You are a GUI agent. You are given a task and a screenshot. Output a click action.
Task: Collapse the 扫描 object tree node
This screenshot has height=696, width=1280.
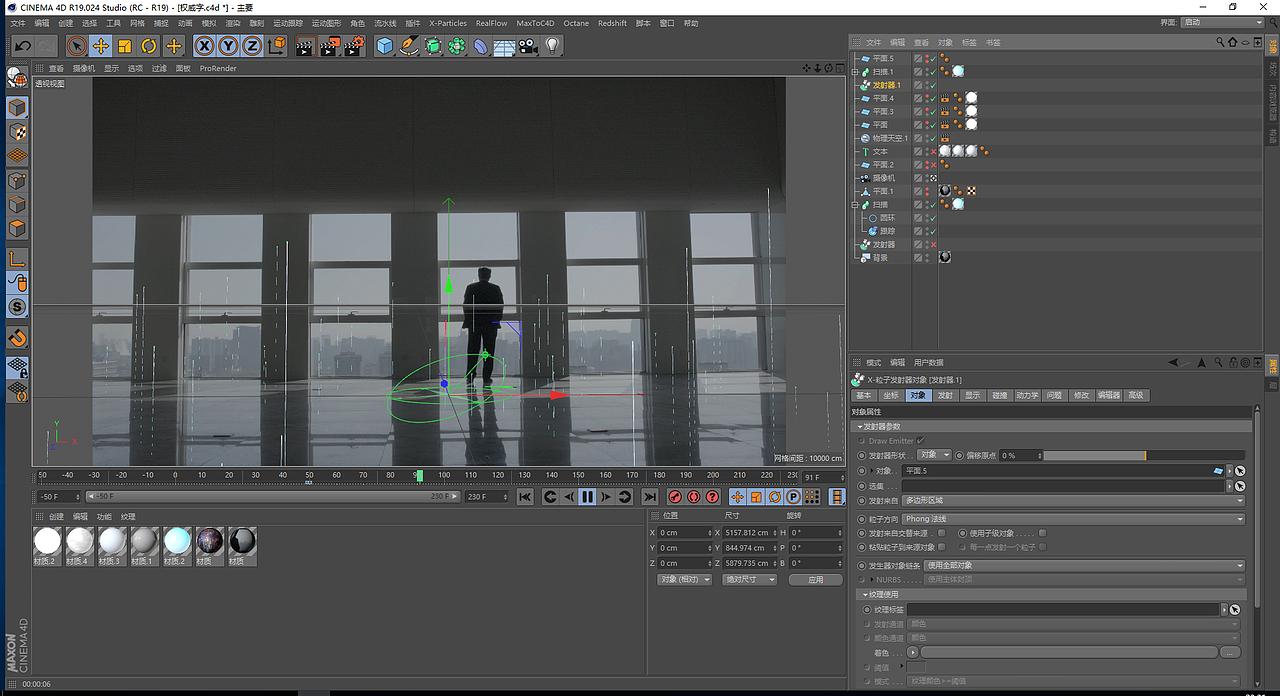[x=854, y=205]
